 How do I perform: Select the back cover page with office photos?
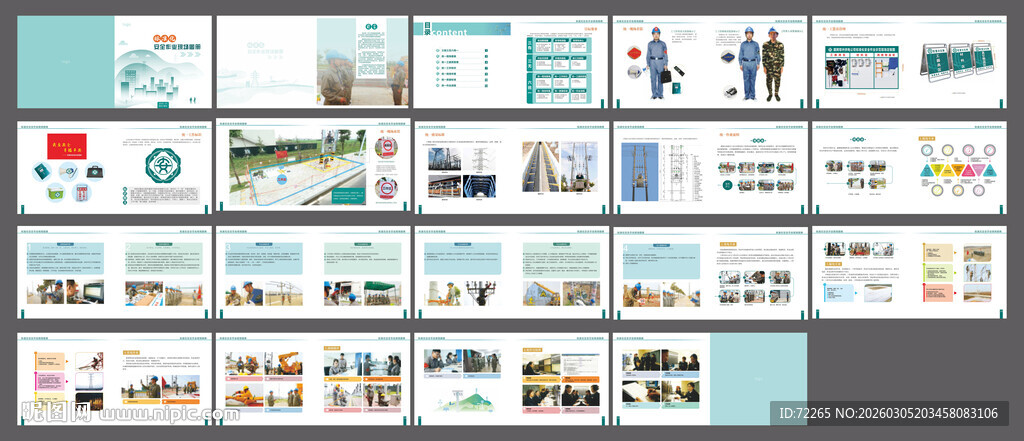pos(709,378)
